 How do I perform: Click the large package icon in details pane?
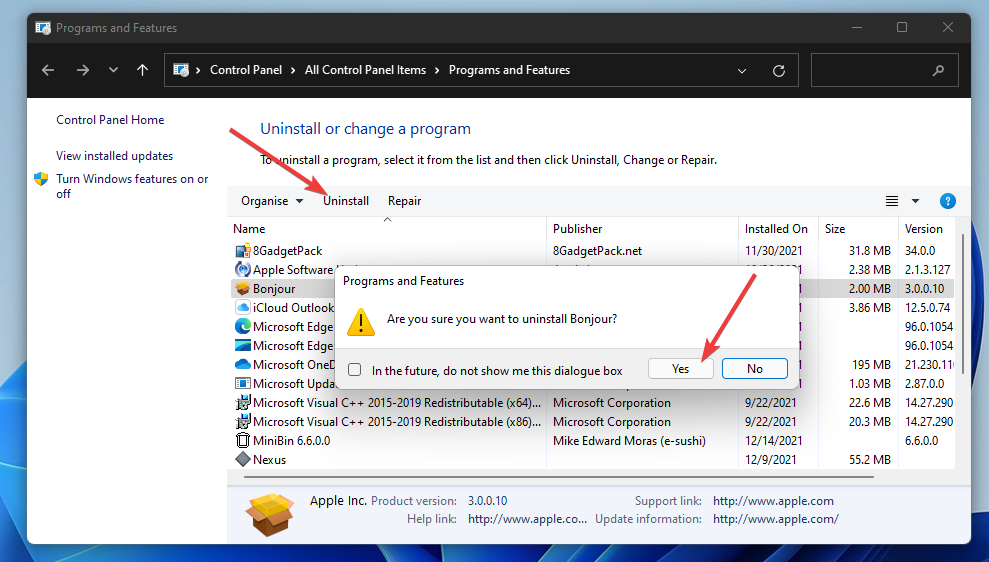pyautogui.click(x=270, y=513)
